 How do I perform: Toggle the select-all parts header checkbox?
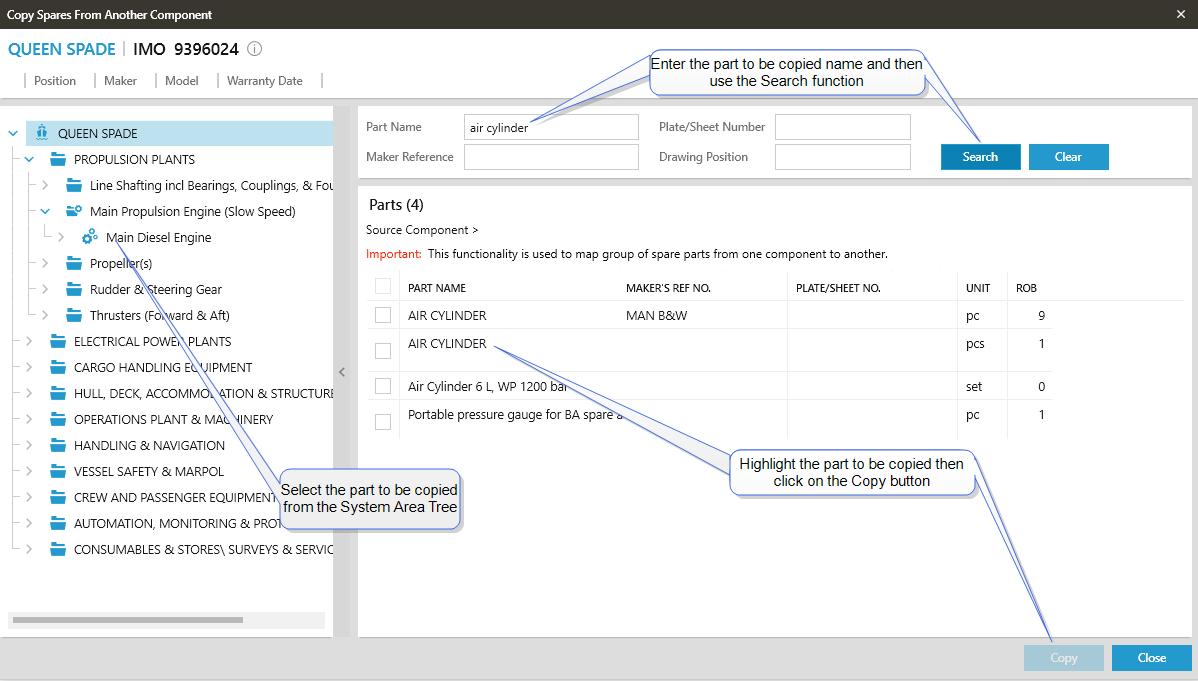coord(383,287)
